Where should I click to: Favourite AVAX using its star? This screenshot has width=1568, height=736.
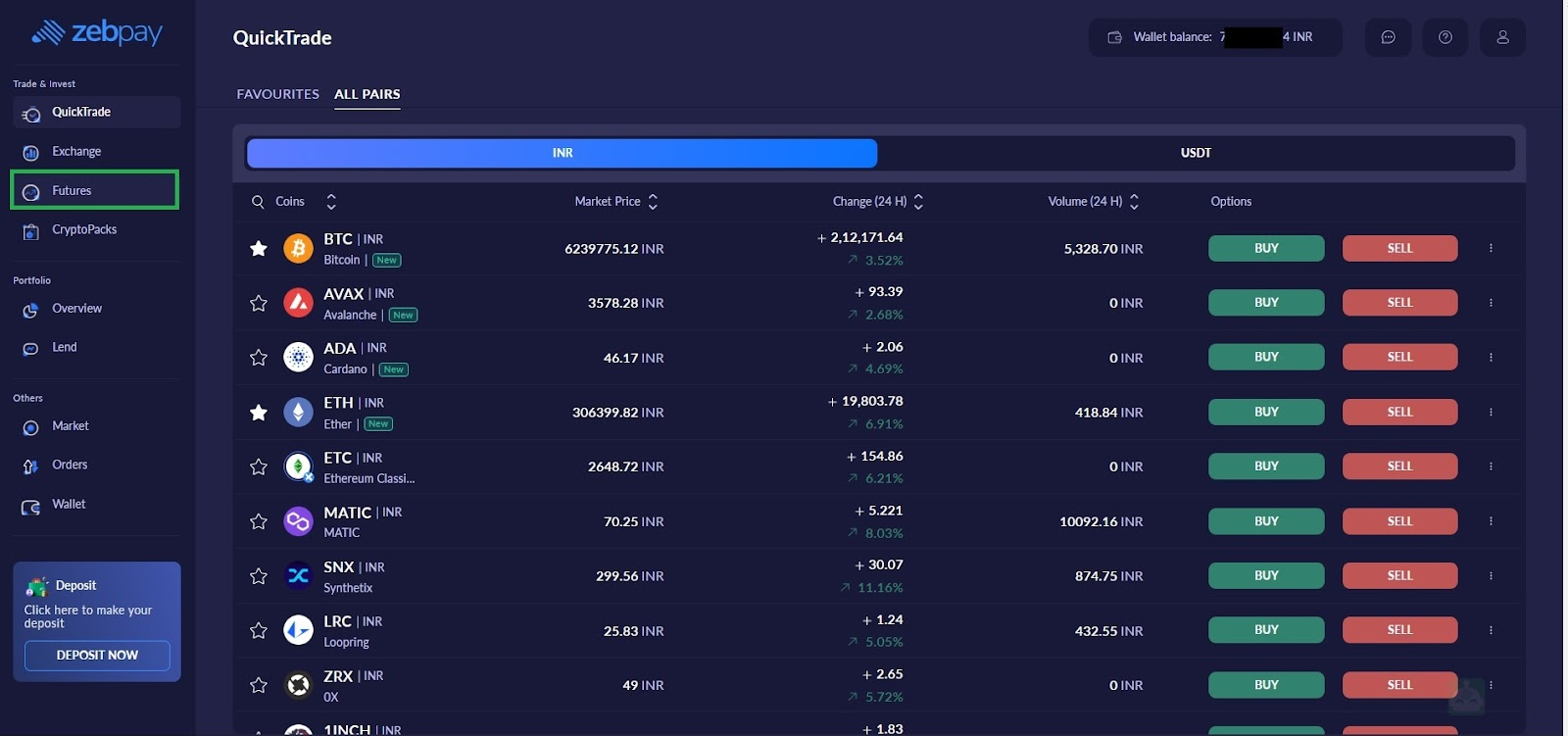pyautogui.click(x=259, y=304)
